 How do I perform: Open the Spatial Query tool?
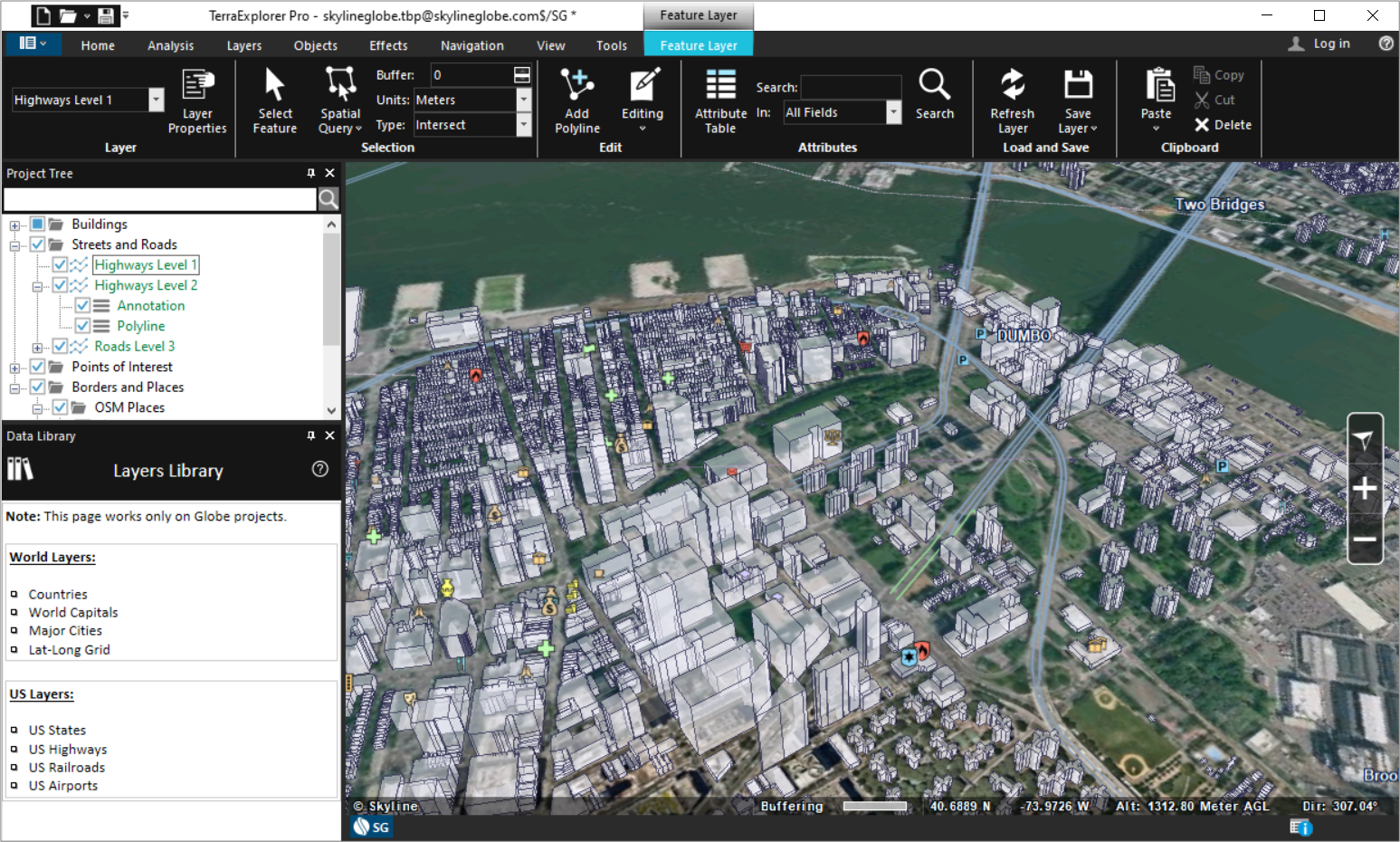(x=340, y=101)
